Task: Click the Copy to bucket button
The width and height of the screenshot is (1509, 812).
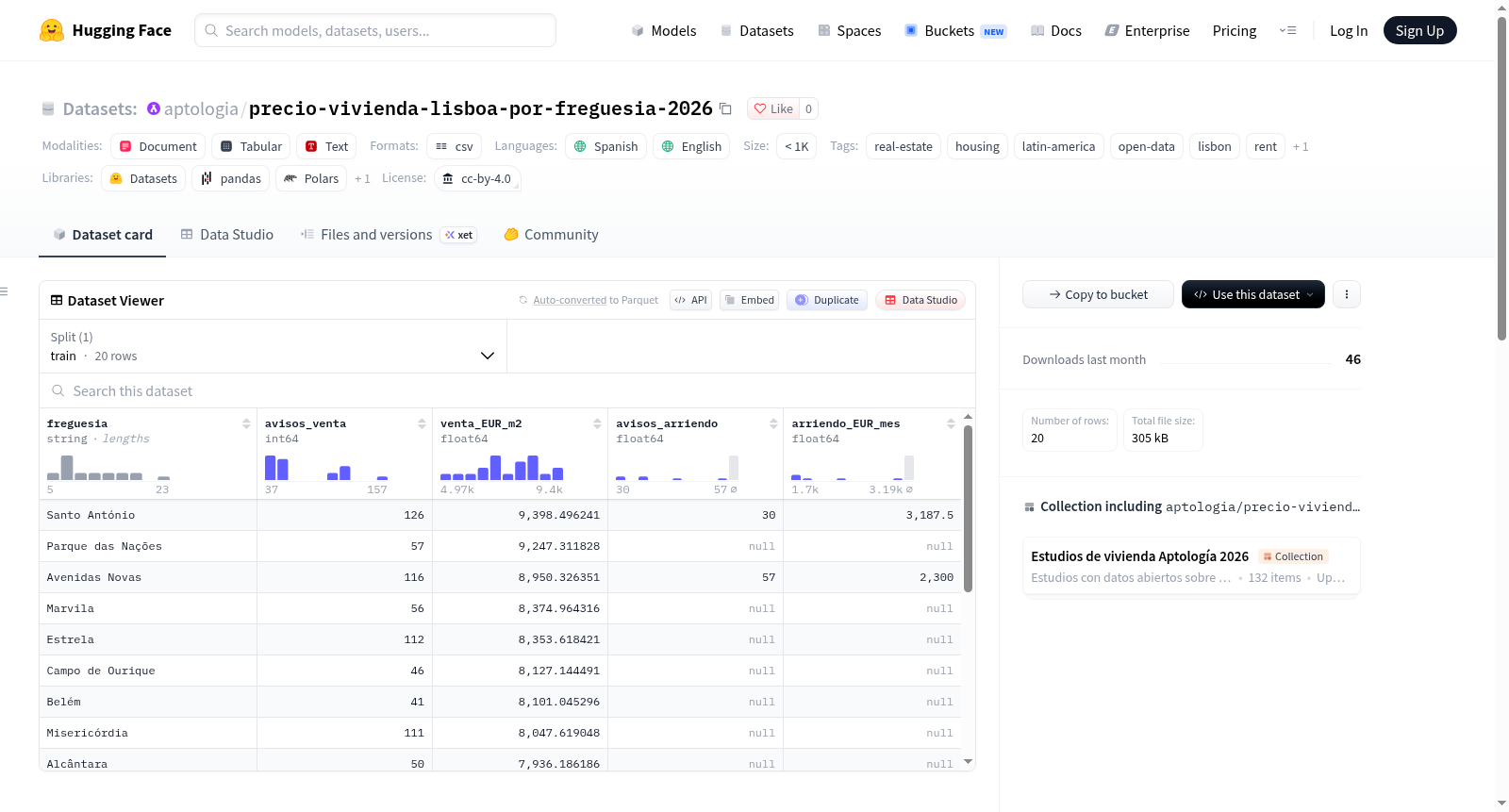Action: tap(1098, 294)
